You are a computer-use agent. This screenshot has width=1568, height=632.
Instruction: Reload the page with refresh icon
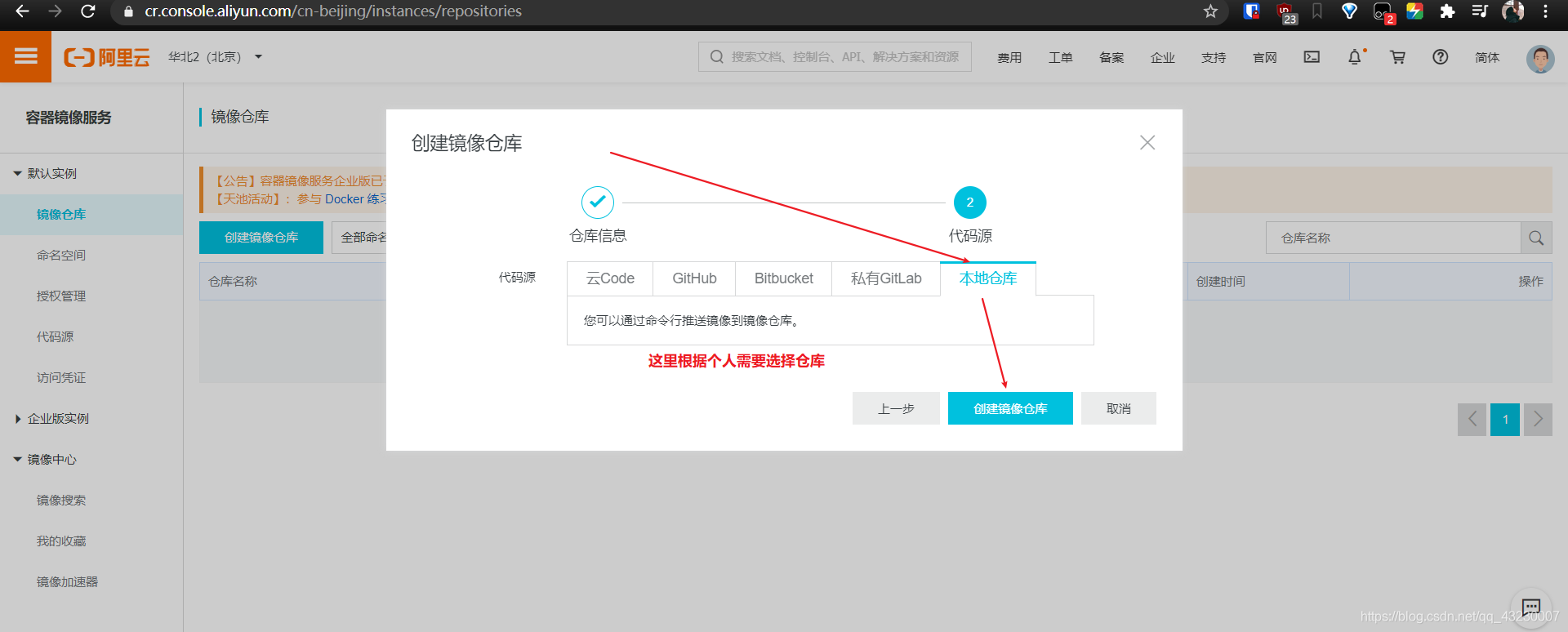coord(88,11)
